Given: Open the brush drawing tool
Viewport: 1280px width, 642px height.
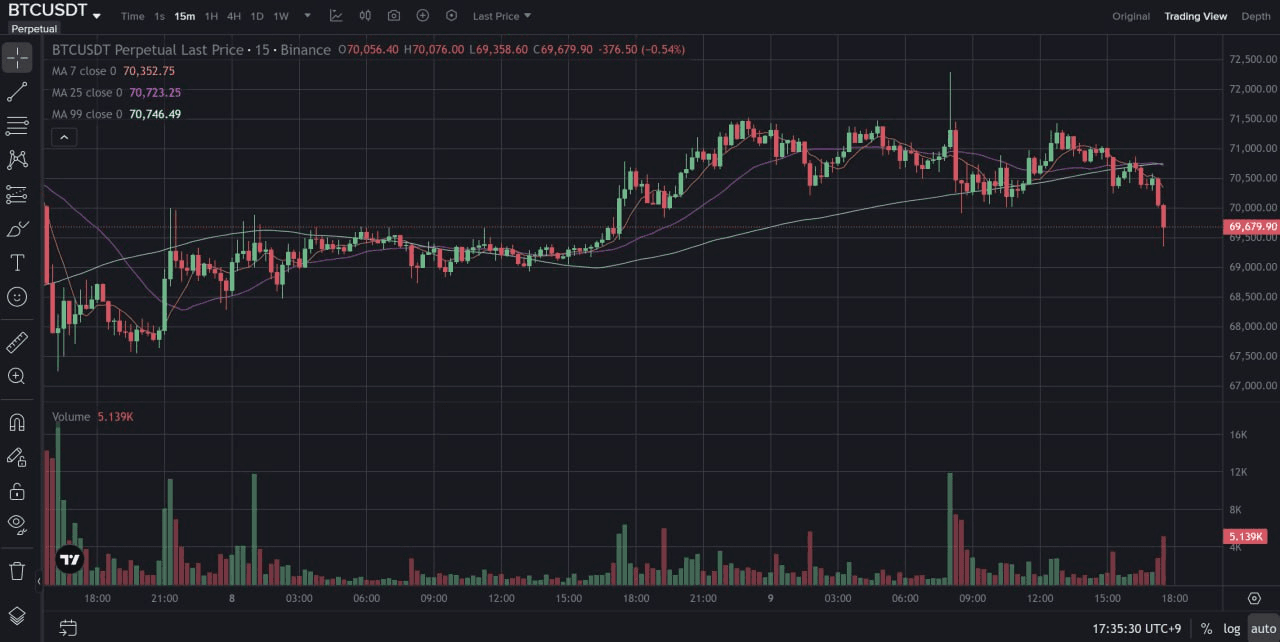Looking at the screenshot, I should [17, 229].
